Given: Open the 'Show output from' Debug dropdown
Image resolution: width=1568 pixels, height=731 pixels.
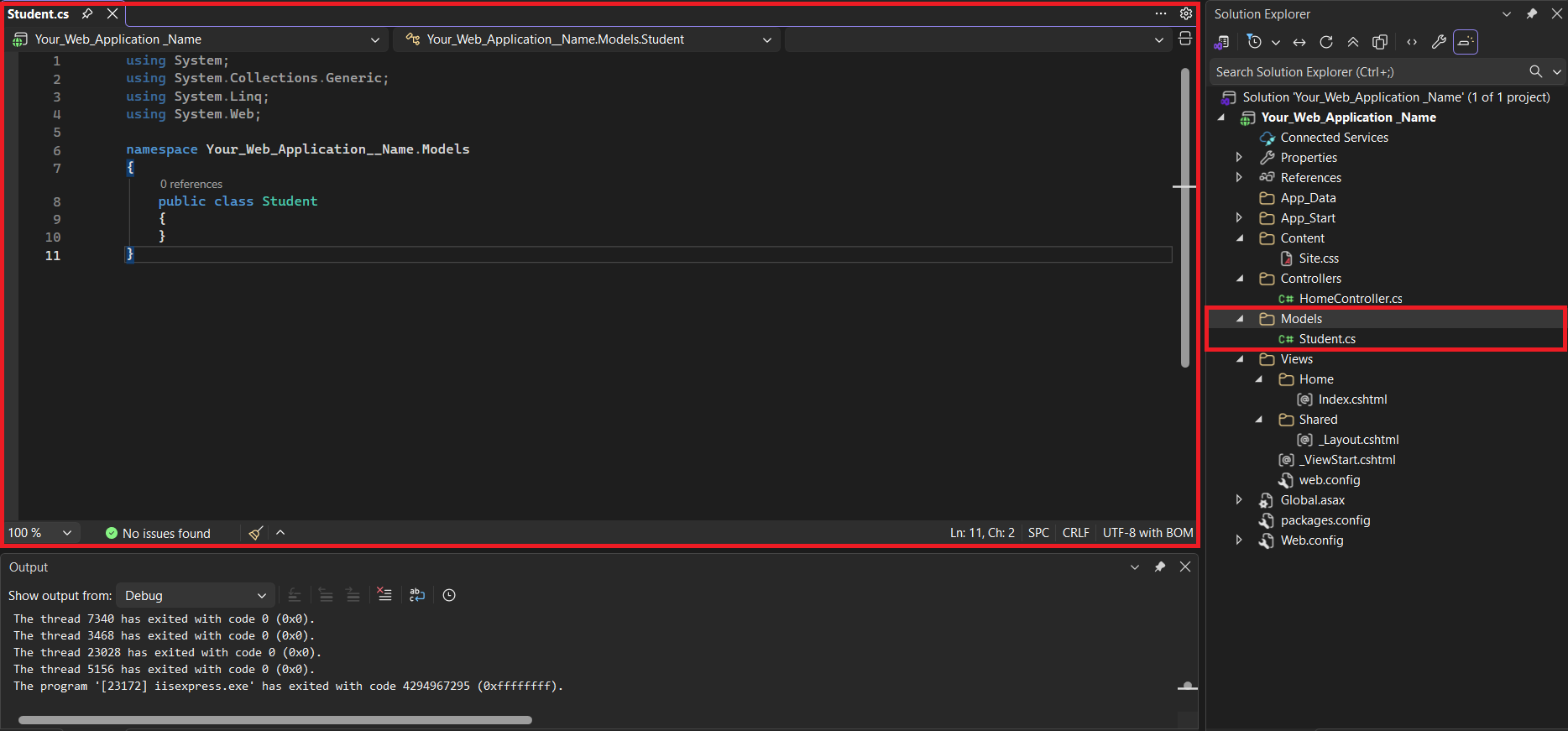Looking at the screenshot, I should click(x=195, y=596).
